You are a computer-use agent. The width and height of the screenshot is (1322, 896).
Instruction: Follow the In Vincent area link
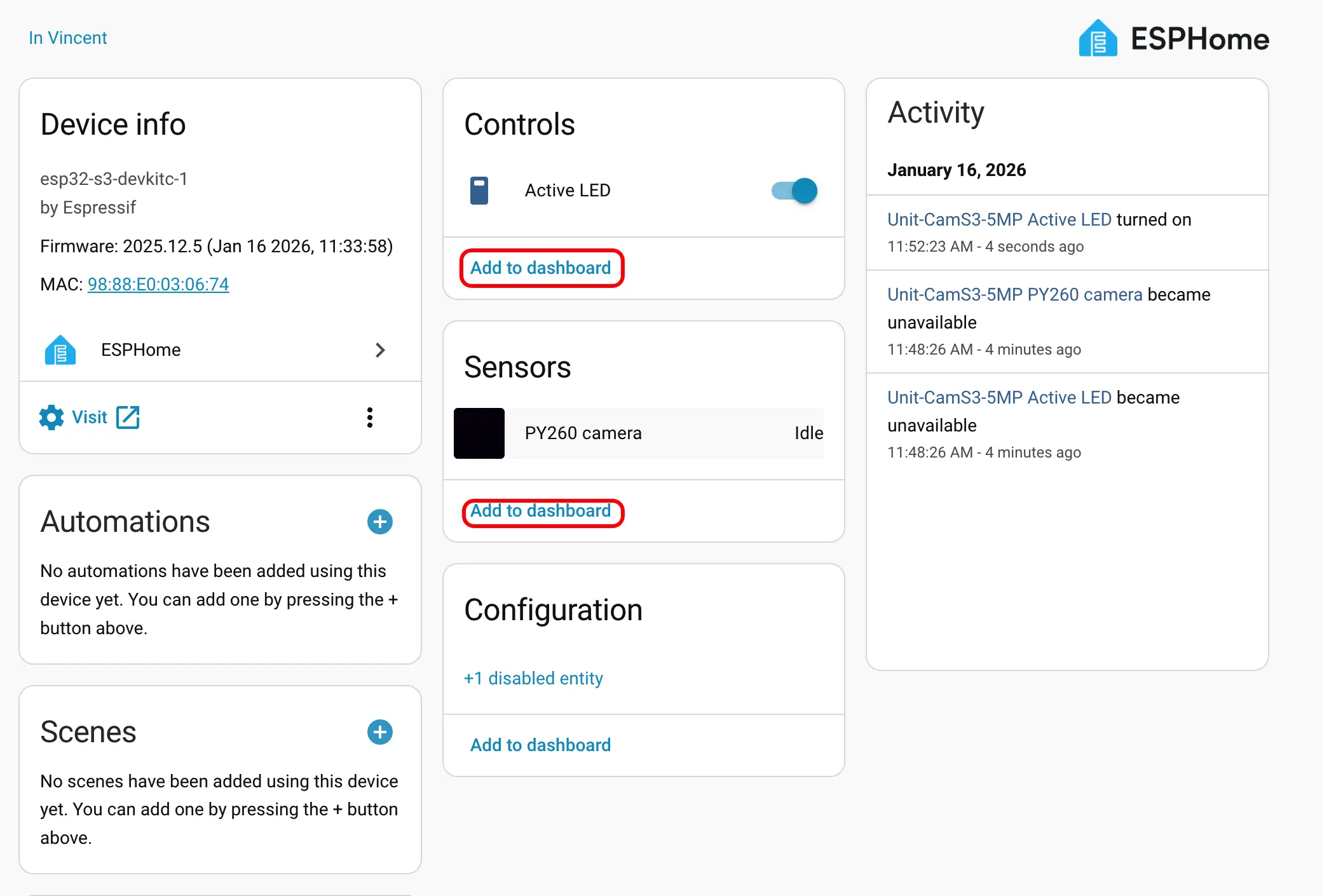[68, 38]
